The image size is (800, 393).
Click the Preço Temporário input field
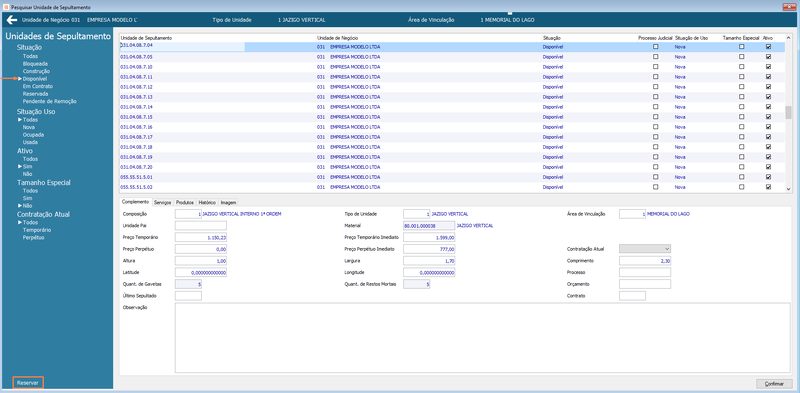tap(201, 237)
